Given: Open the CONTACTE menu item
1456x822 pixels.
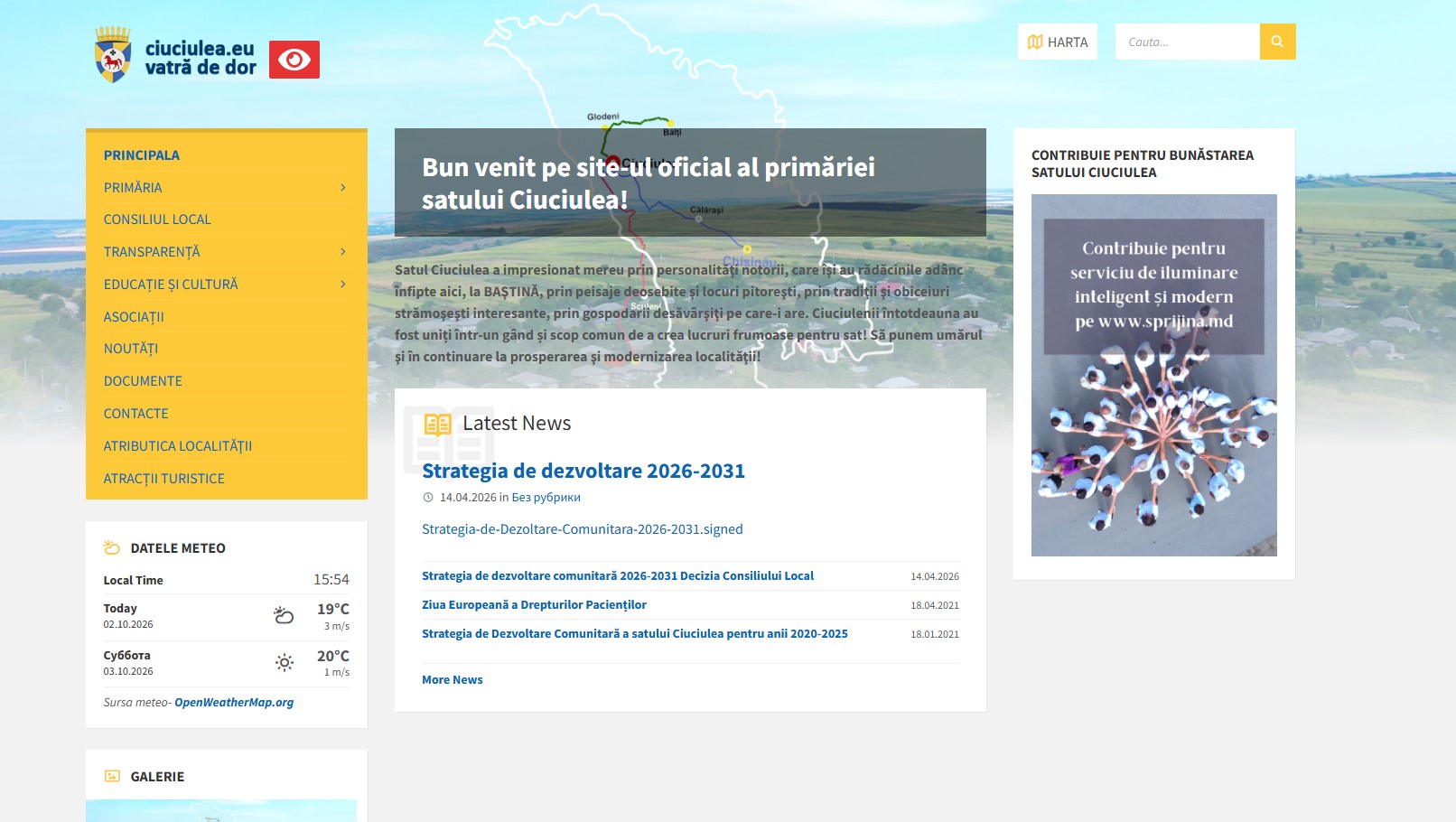Looking at the screenshot, I should click(136, 414).
